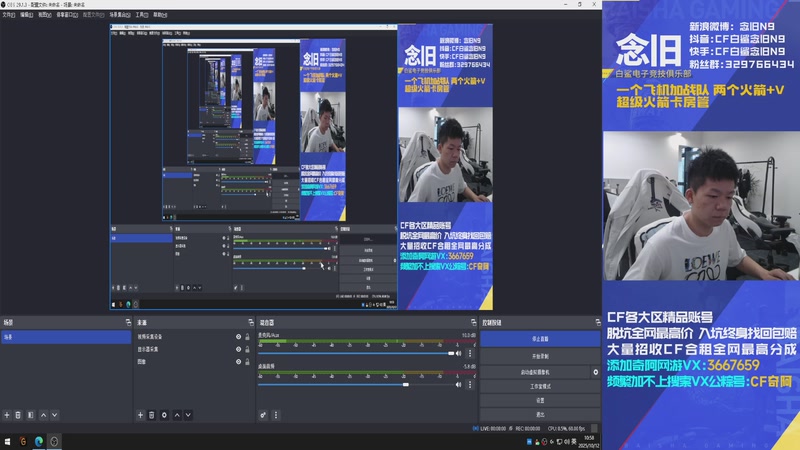Pop out the 控制按钮 dock panel icon
This screenshot has height=450, width=800.
point(597,322)
